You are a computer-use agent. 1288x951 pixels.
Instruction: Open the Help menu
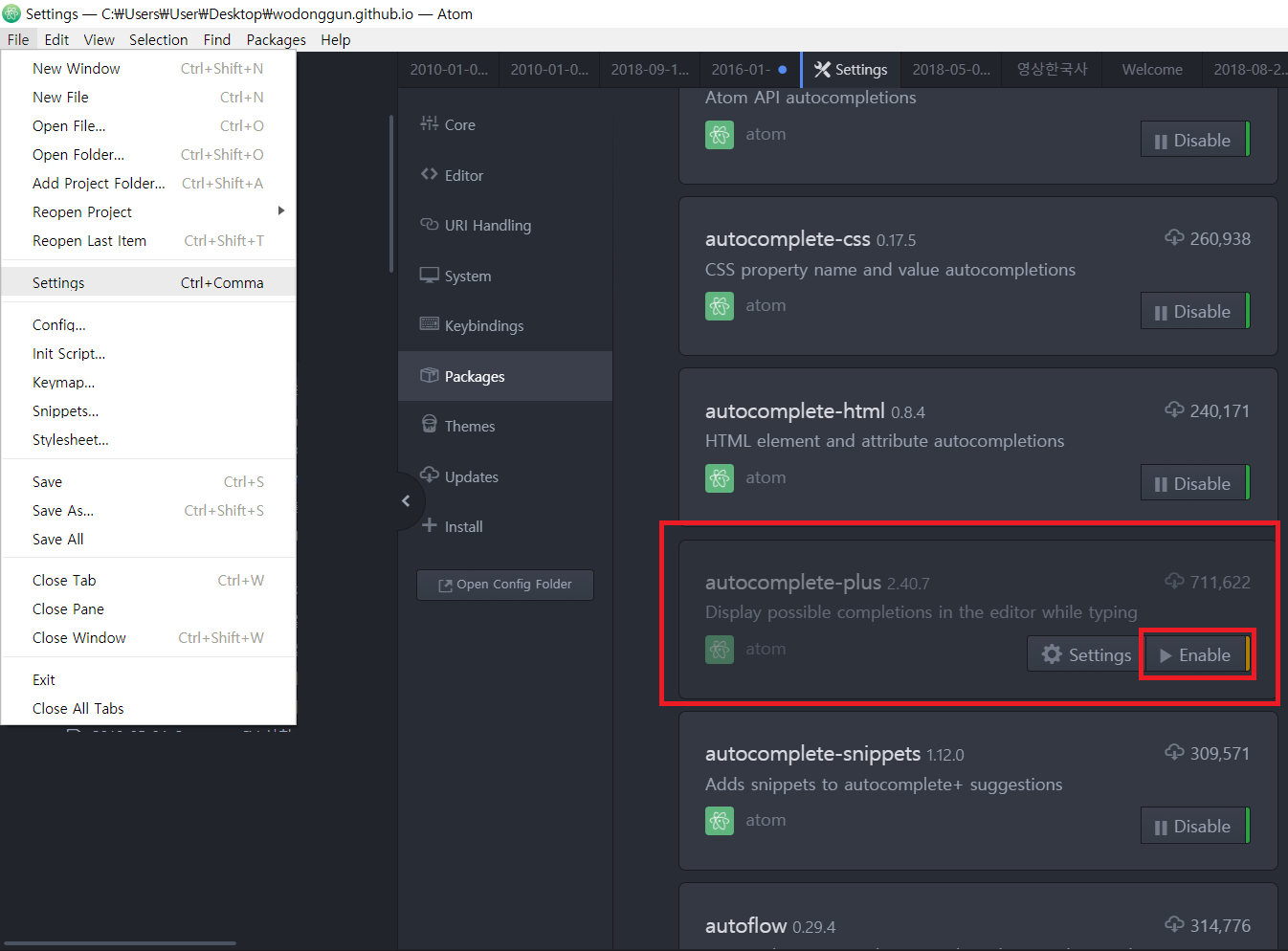336,39
